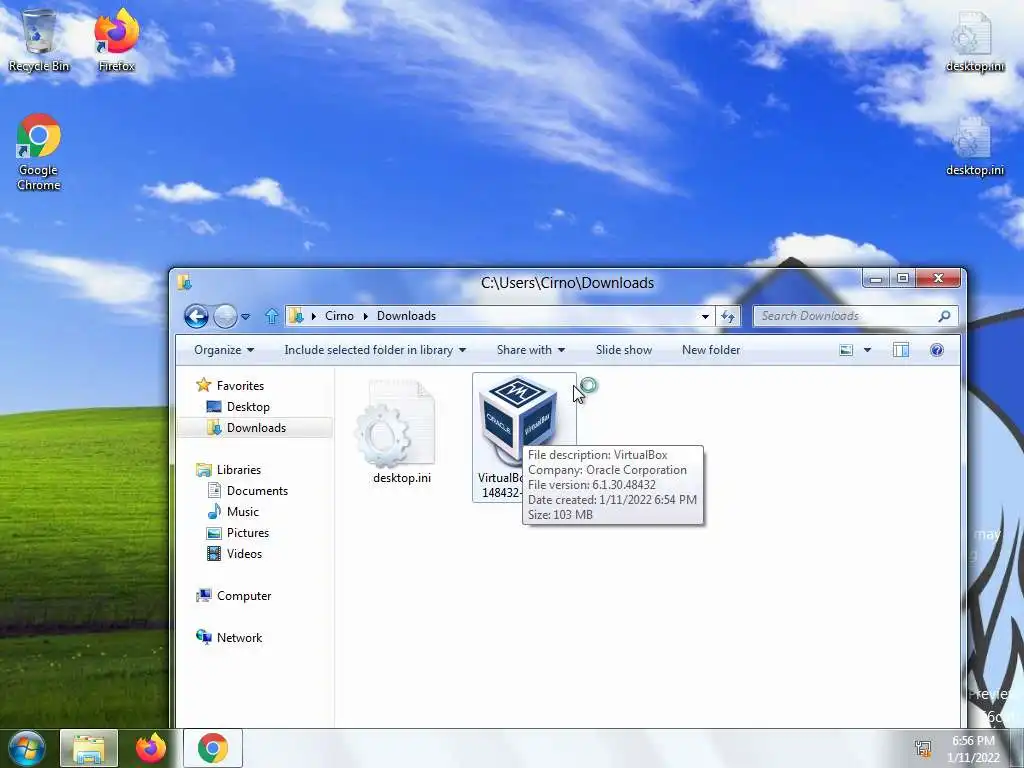Select Favorites in navigation pane

(x=231, y=386)
